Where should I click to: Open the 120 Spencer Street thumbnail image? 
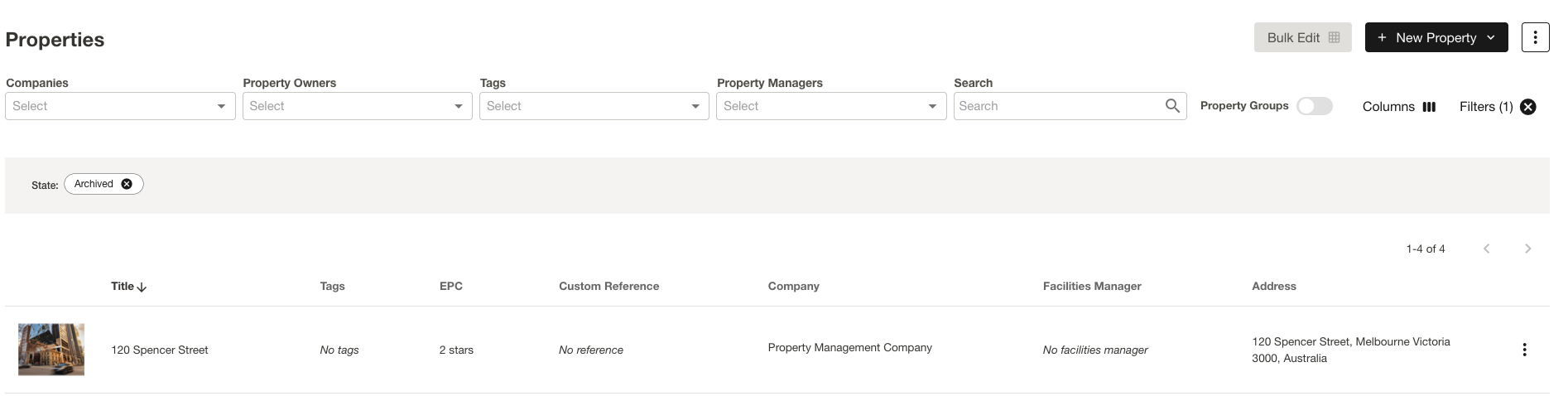(x=51, y=350)
